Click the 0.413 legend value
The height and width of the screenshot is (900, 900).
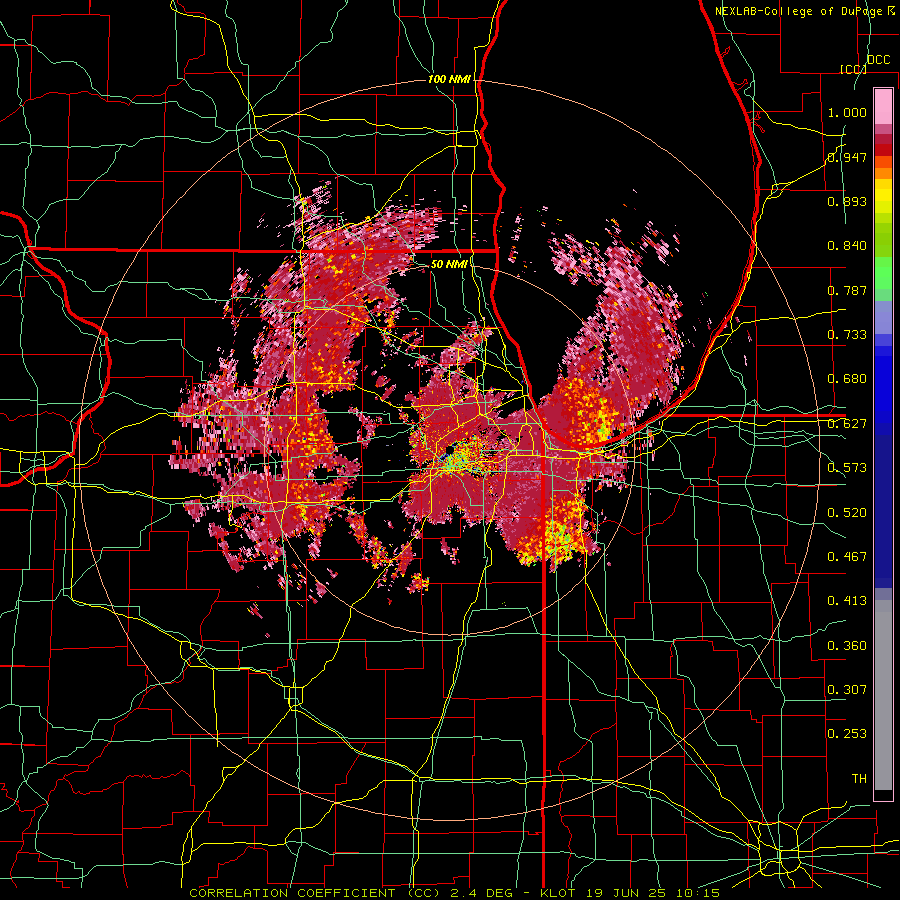(847, 601)
